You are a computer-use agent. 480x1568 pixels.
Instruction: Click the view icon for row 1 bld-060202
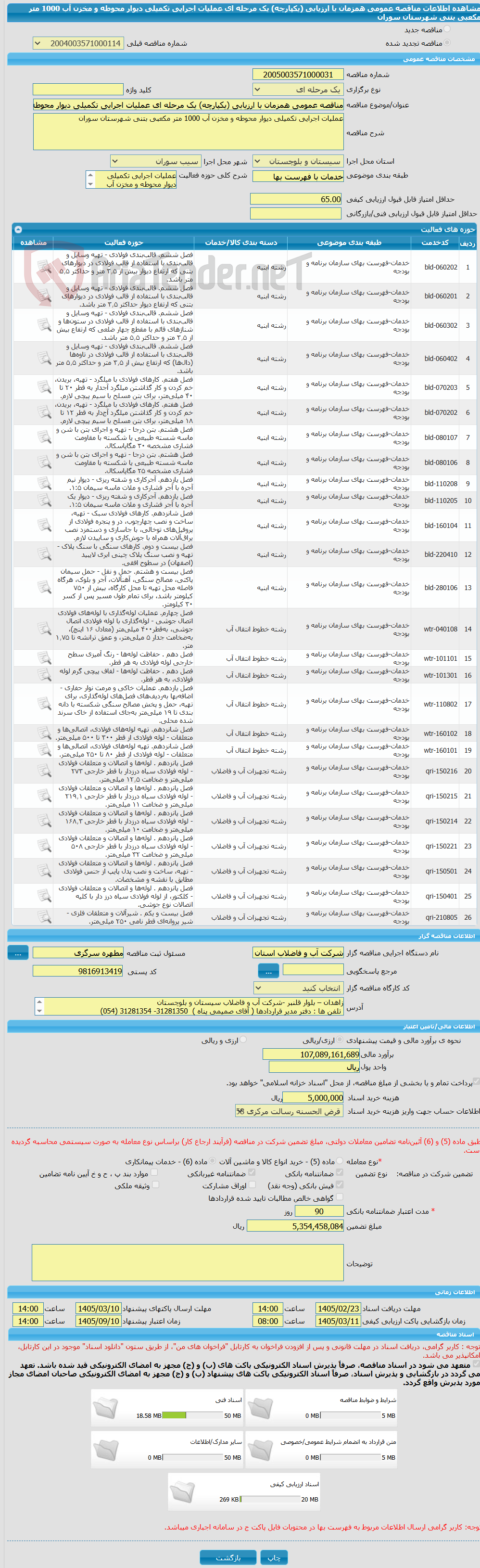click(x=44, y=267)
